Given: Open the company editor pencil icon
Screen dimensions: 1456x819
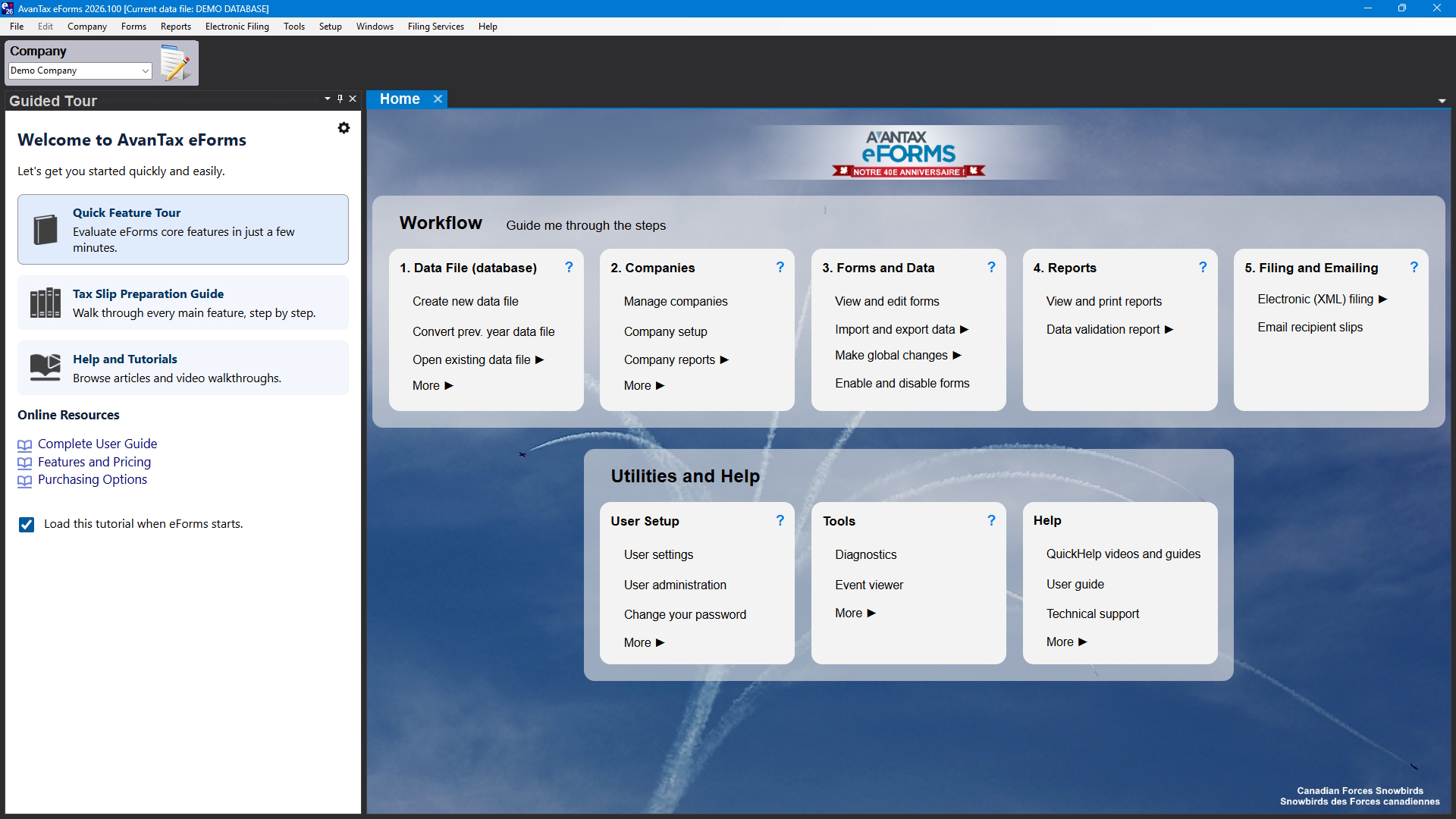Looking at the screenshot, I should pyautogui.click(x=177, y=64).
